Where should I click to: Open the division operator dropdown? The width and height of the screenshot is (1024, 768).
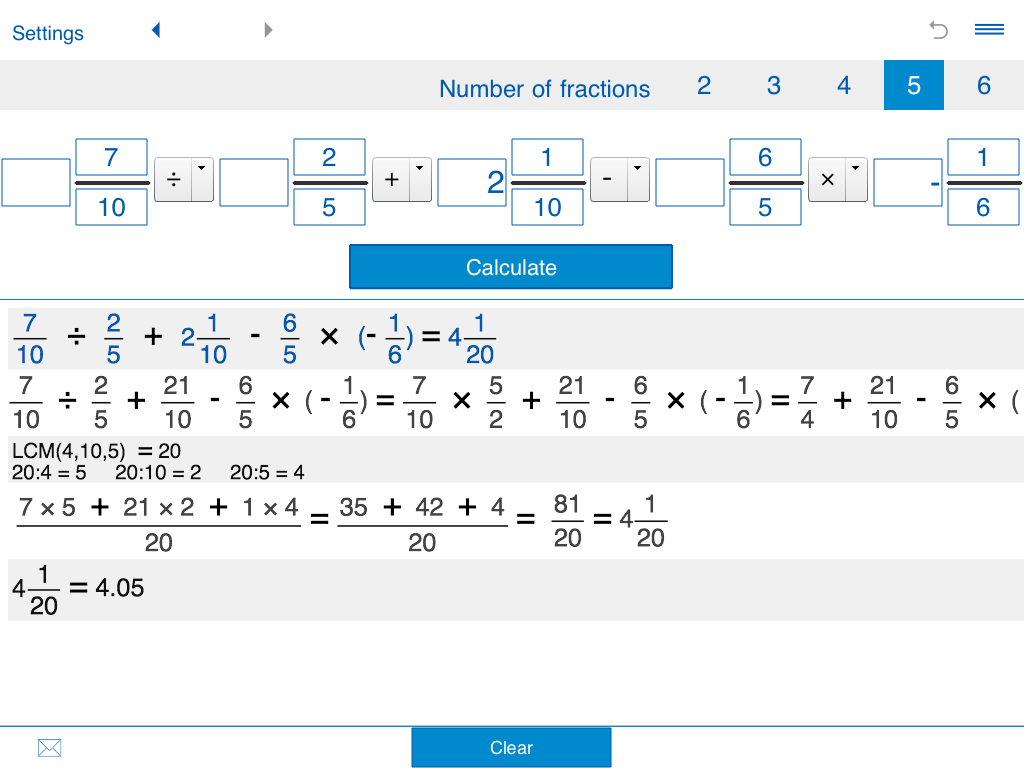click(202, 168)
